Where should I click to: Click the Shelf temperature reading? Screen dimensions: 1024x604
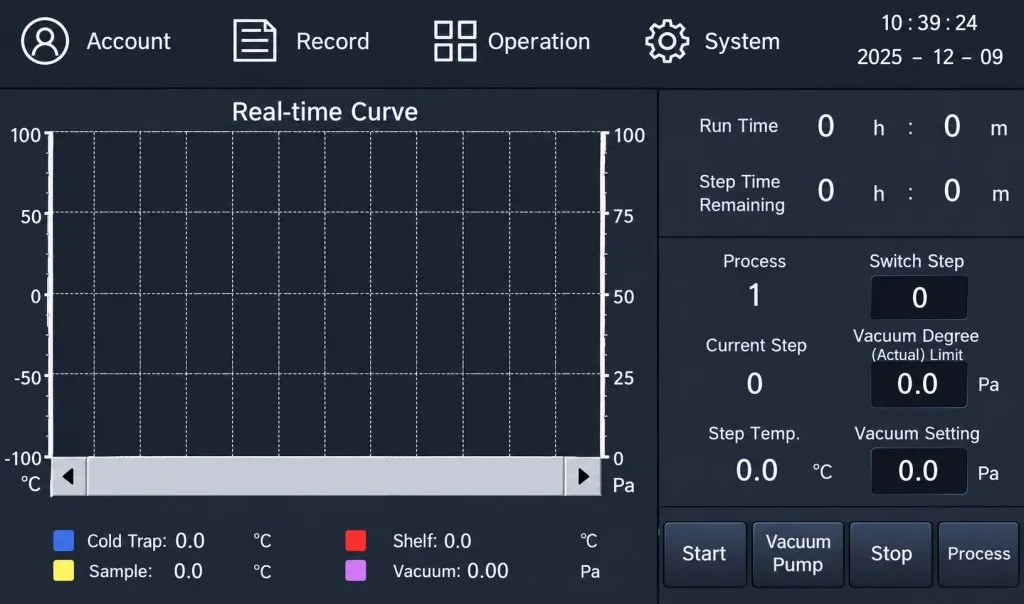pyautogui.click(x=458, y=541)
